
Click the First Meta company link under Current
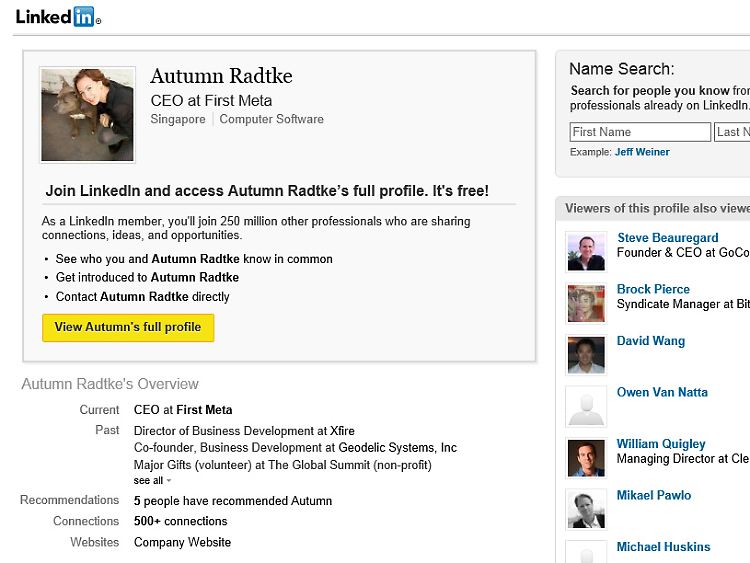coord(204,410)
